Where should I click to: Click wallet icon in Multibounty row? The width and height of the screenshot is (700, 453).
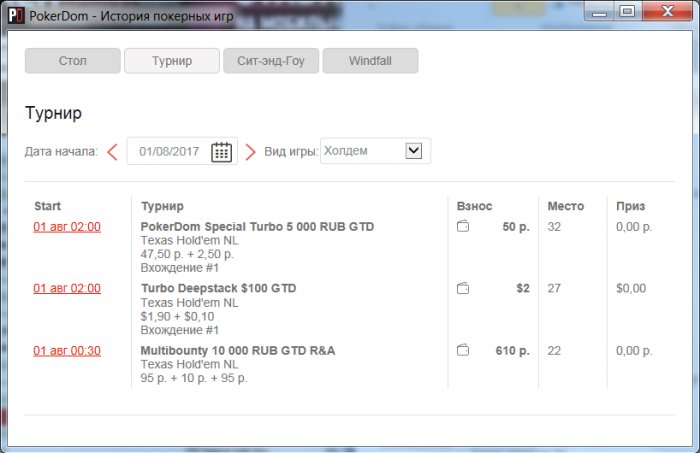pos(463,350)
